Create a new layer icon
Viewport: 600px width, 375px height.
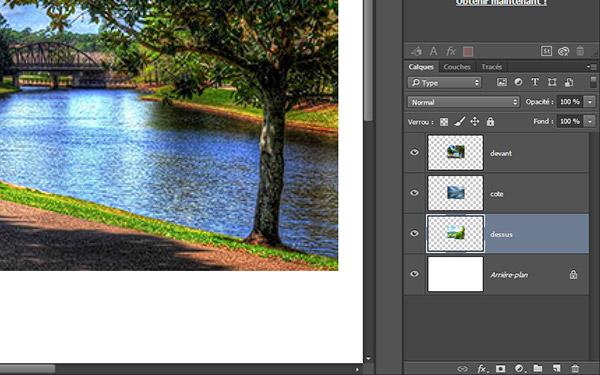tap(556, 368)
